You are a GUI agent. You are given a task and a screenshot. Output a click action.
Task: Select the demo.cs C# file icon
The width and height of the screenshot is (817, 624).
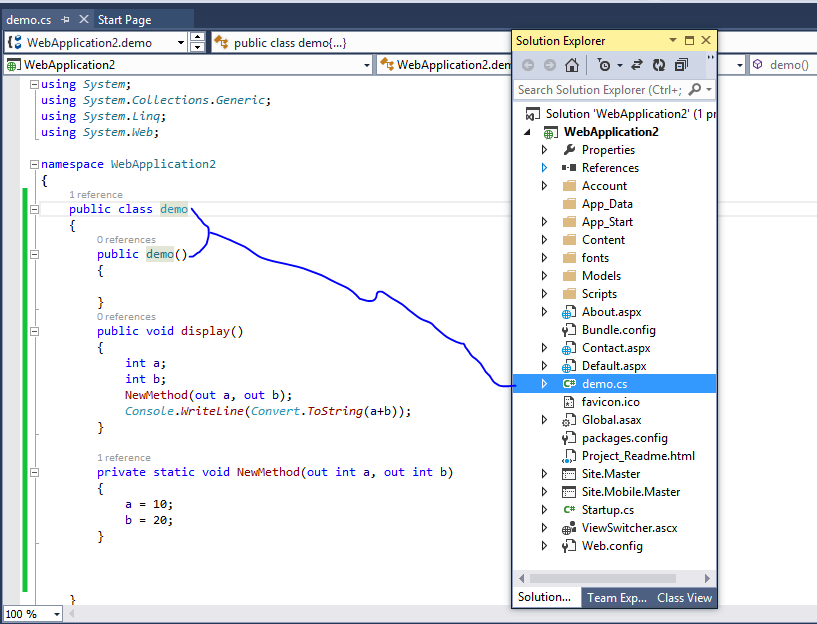point(569,384)
